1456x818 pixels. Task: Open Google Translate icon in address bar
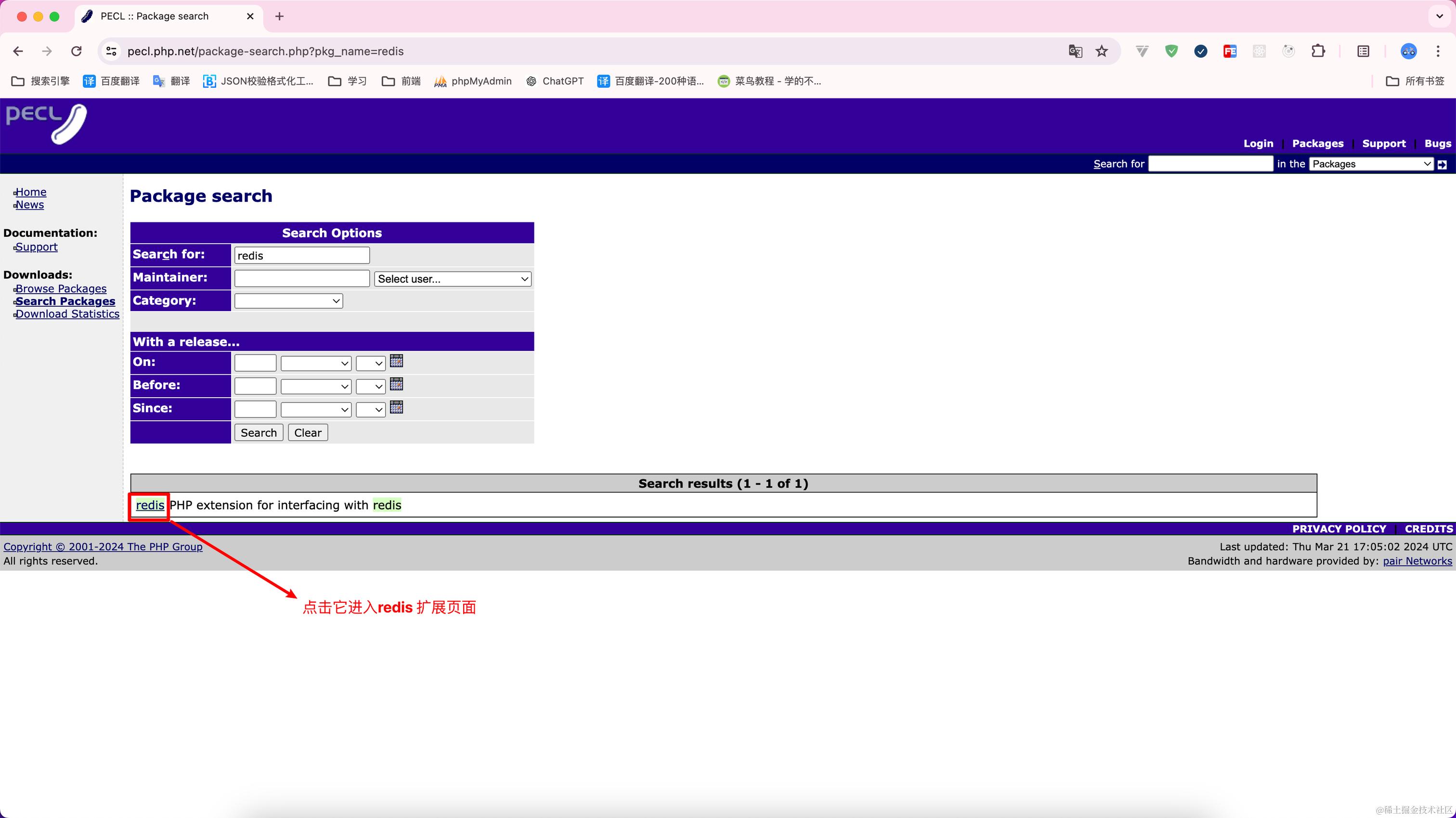tap(1075, 52)
